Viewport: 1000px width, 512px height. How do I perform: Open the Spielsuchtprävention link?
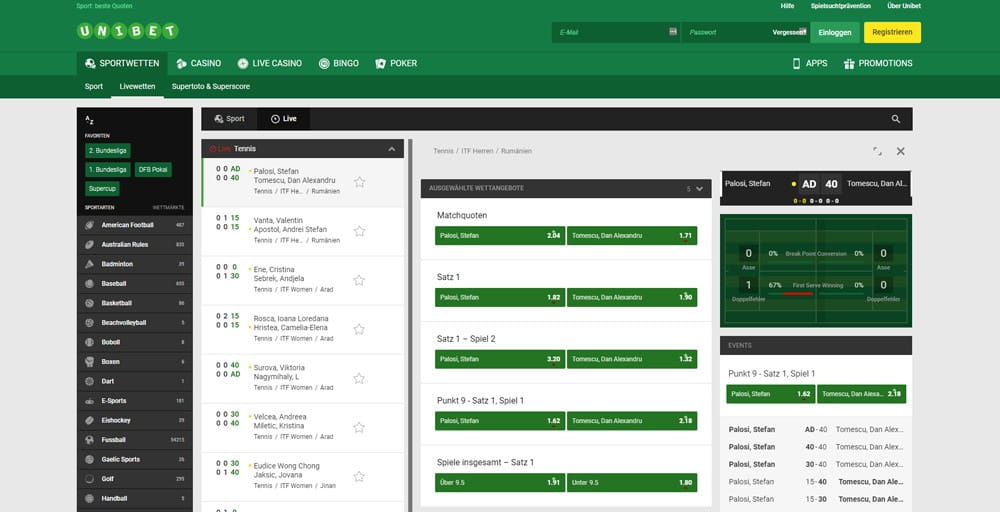(841, 6)
